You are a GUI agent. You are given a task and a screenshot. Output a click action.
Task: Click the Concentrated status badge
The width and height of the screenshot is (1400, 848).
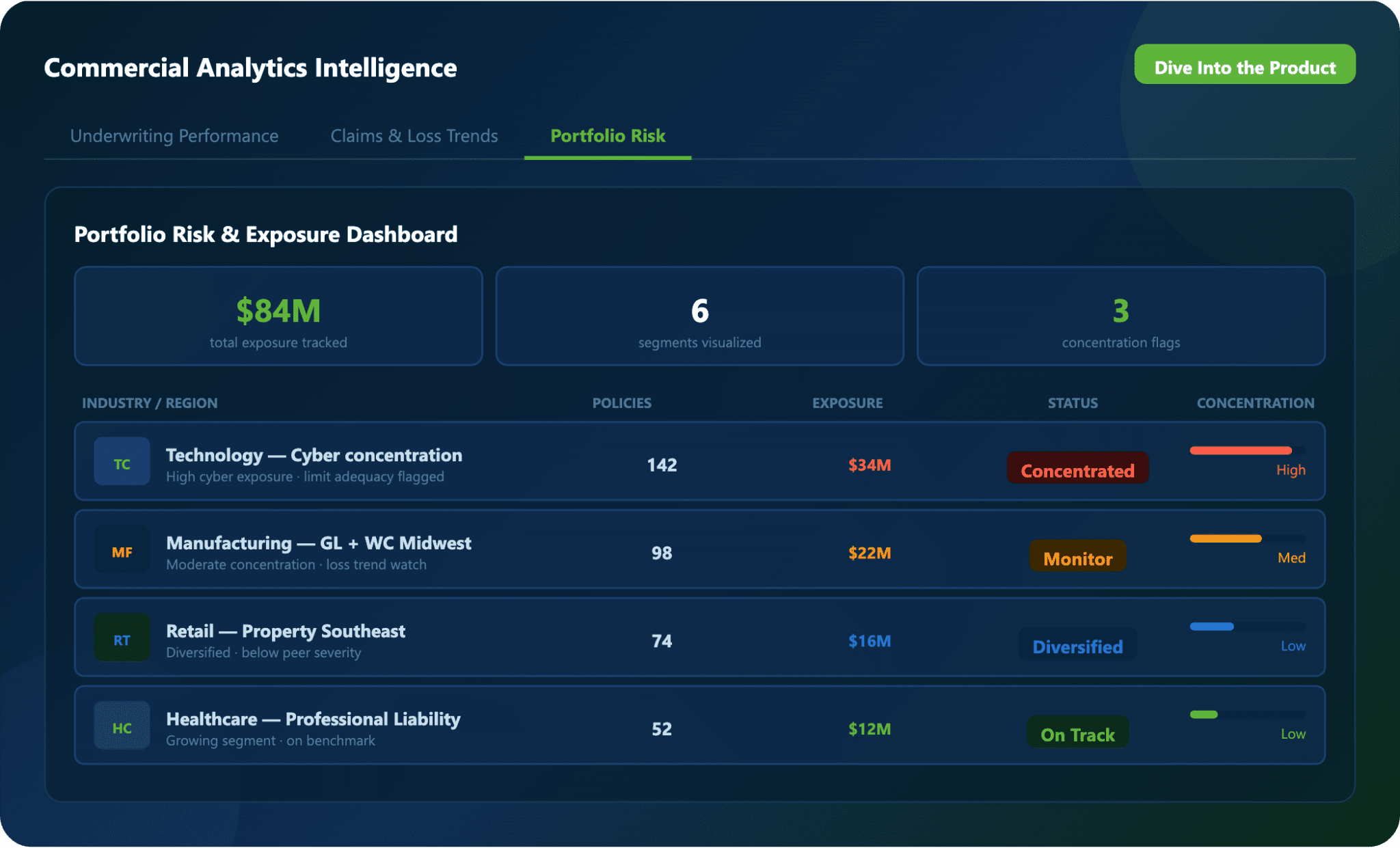point(1077,469)
